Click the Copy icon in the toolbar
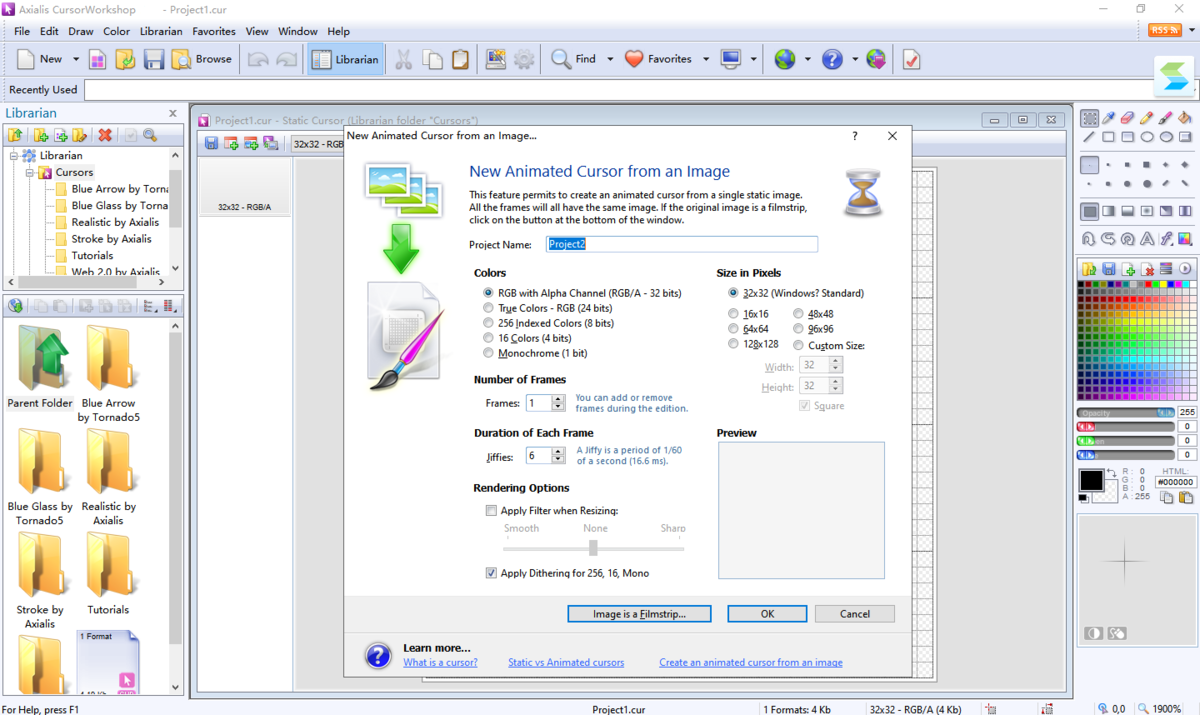The image size is (1200, 715). click(432, 59)
